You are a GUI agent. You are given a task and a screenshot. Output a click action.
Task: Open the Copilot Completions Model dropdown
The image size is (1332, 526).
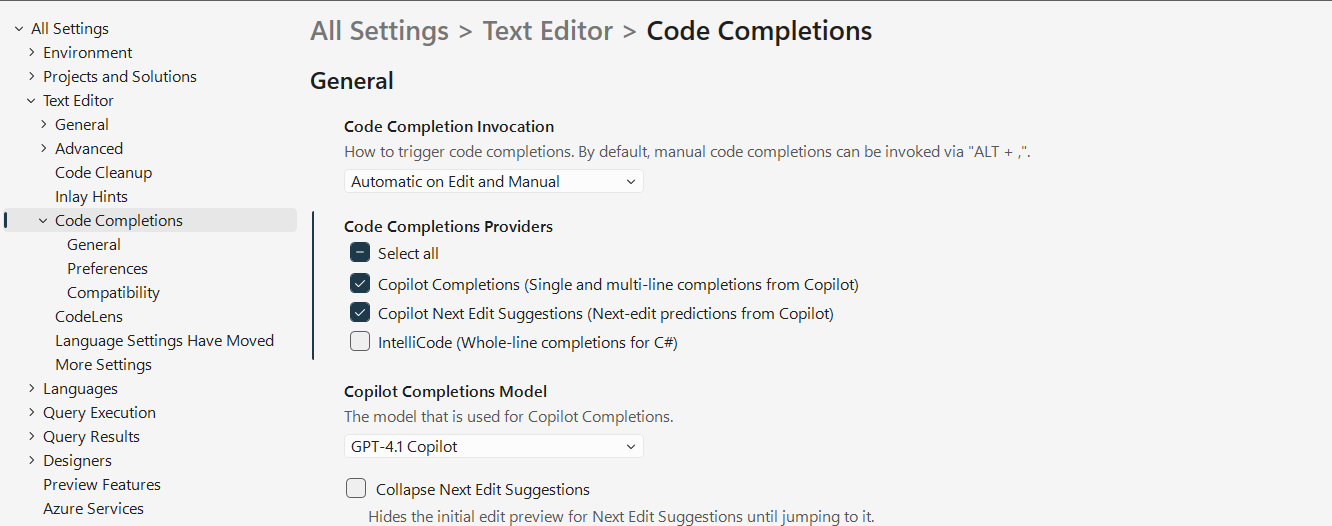click(x=494, y=446)
